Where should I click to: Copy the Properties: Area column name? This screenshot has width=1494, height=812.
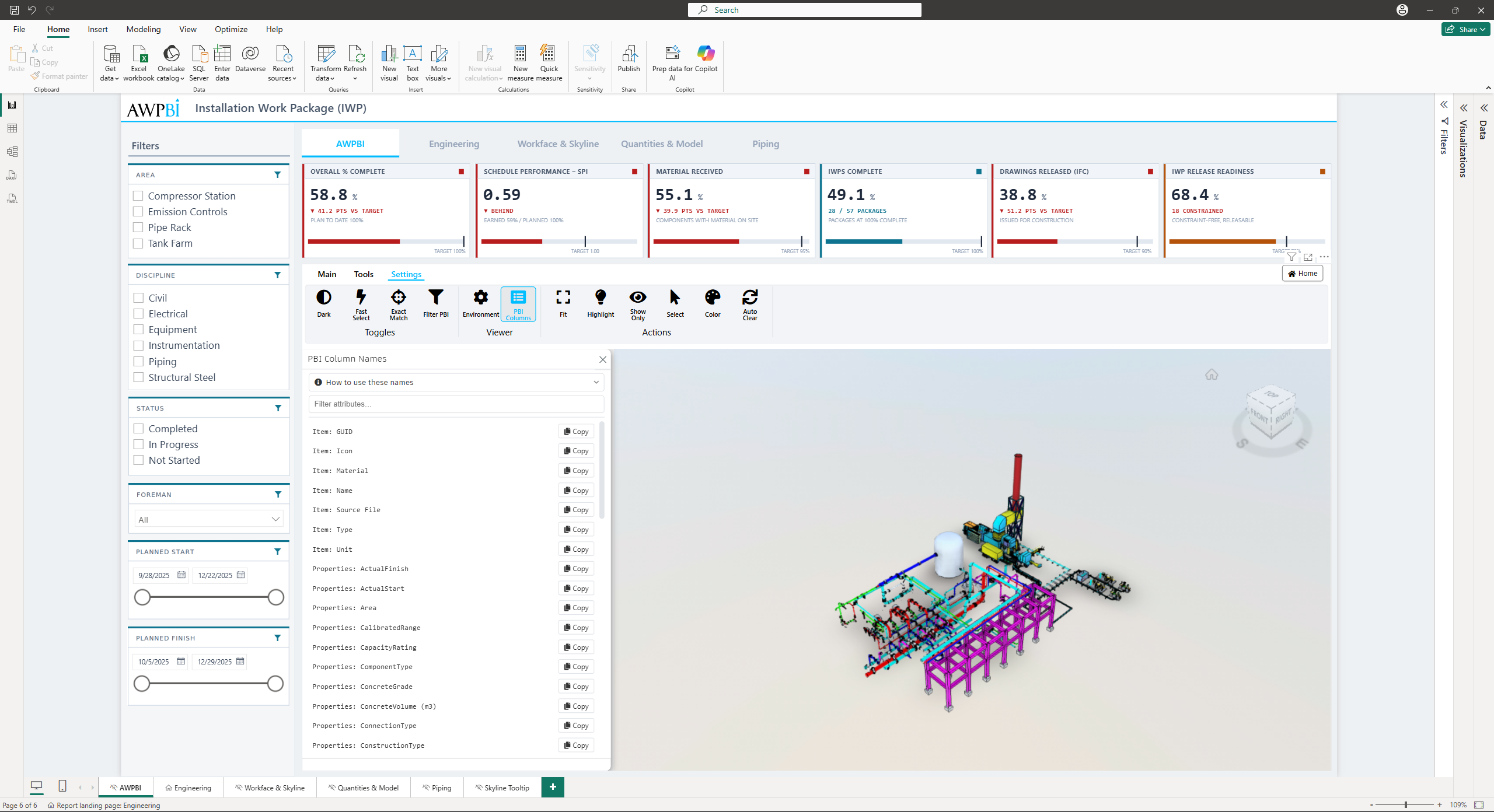(x=576, y=608)
